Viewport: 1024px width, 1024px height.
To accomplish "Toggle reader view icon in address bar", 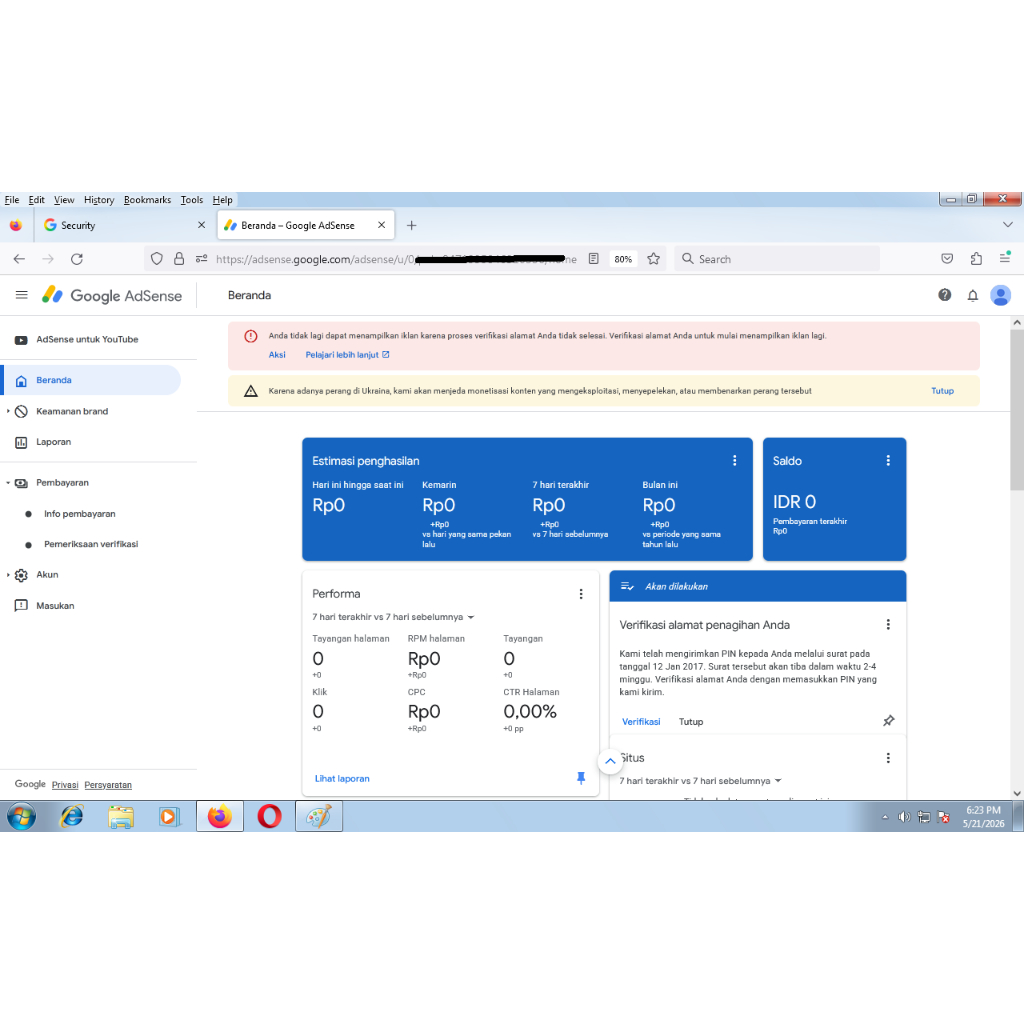I will tap(593, 259).
